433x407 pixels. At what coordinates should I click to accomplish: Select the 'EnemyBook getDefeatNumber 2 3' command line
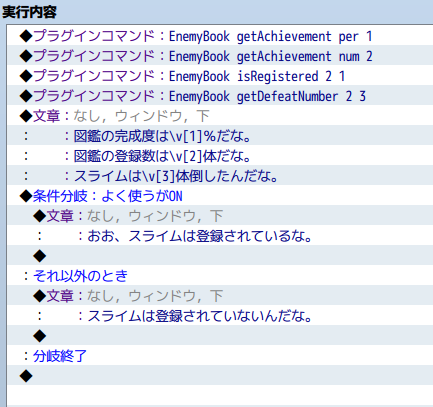(x=220, y=96)
